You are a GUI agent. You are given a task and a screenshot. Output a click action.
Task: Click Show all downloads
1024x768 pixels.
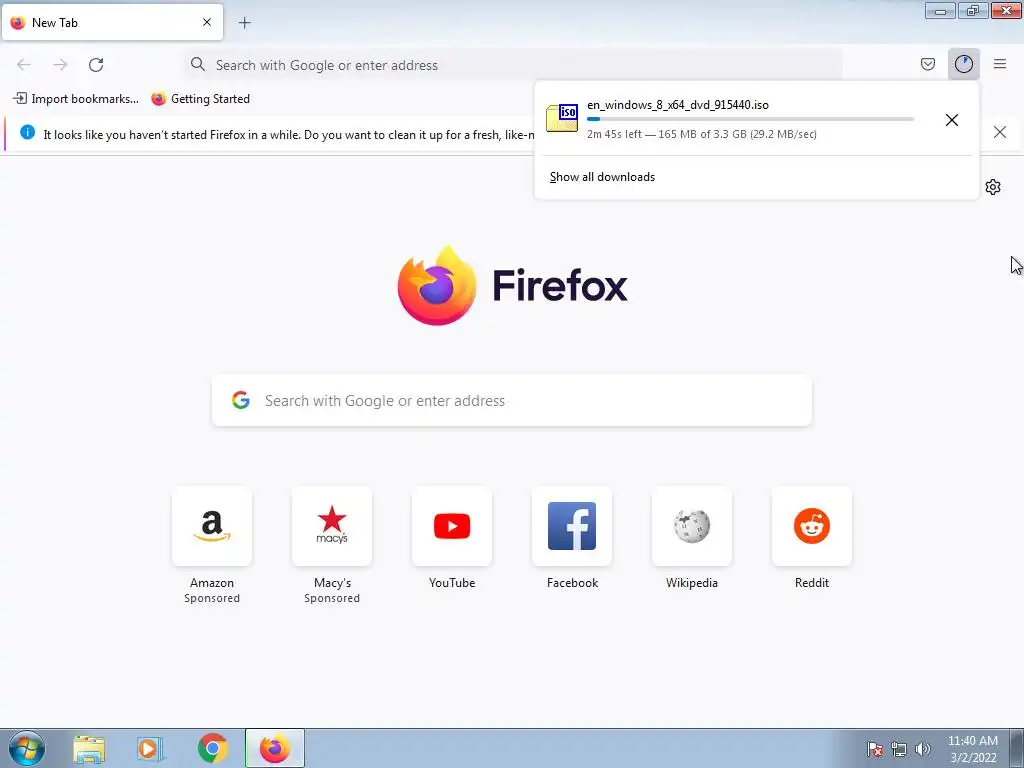[x=602, y=177]
